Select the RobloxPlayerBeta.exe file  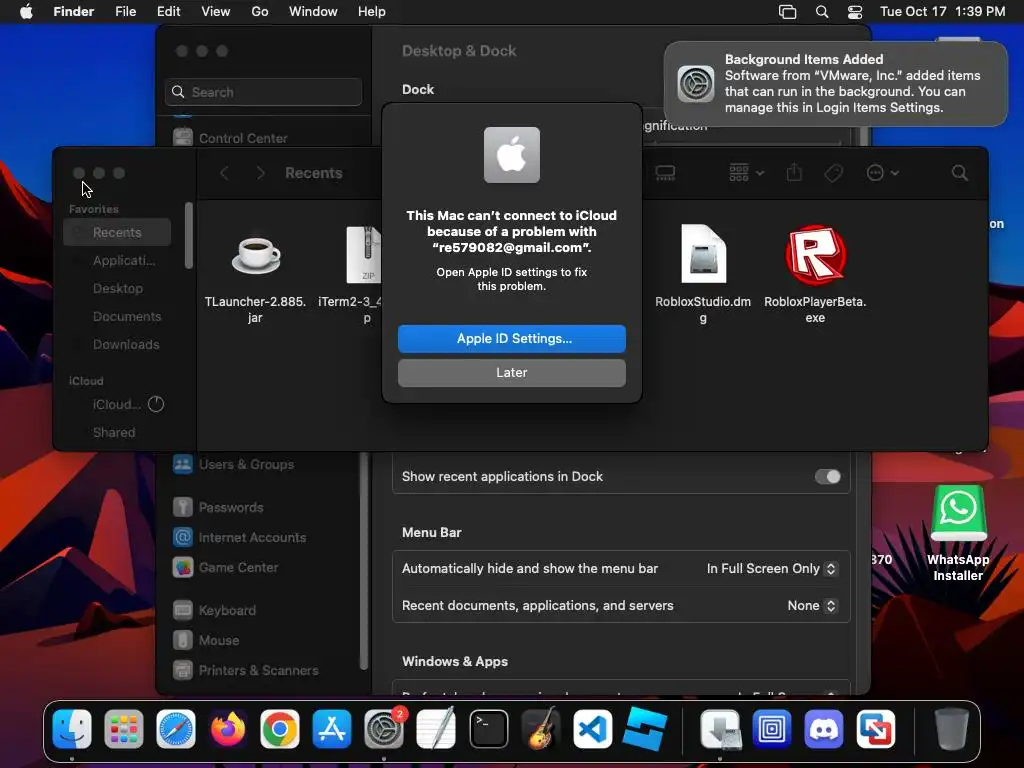click(815, 276)
